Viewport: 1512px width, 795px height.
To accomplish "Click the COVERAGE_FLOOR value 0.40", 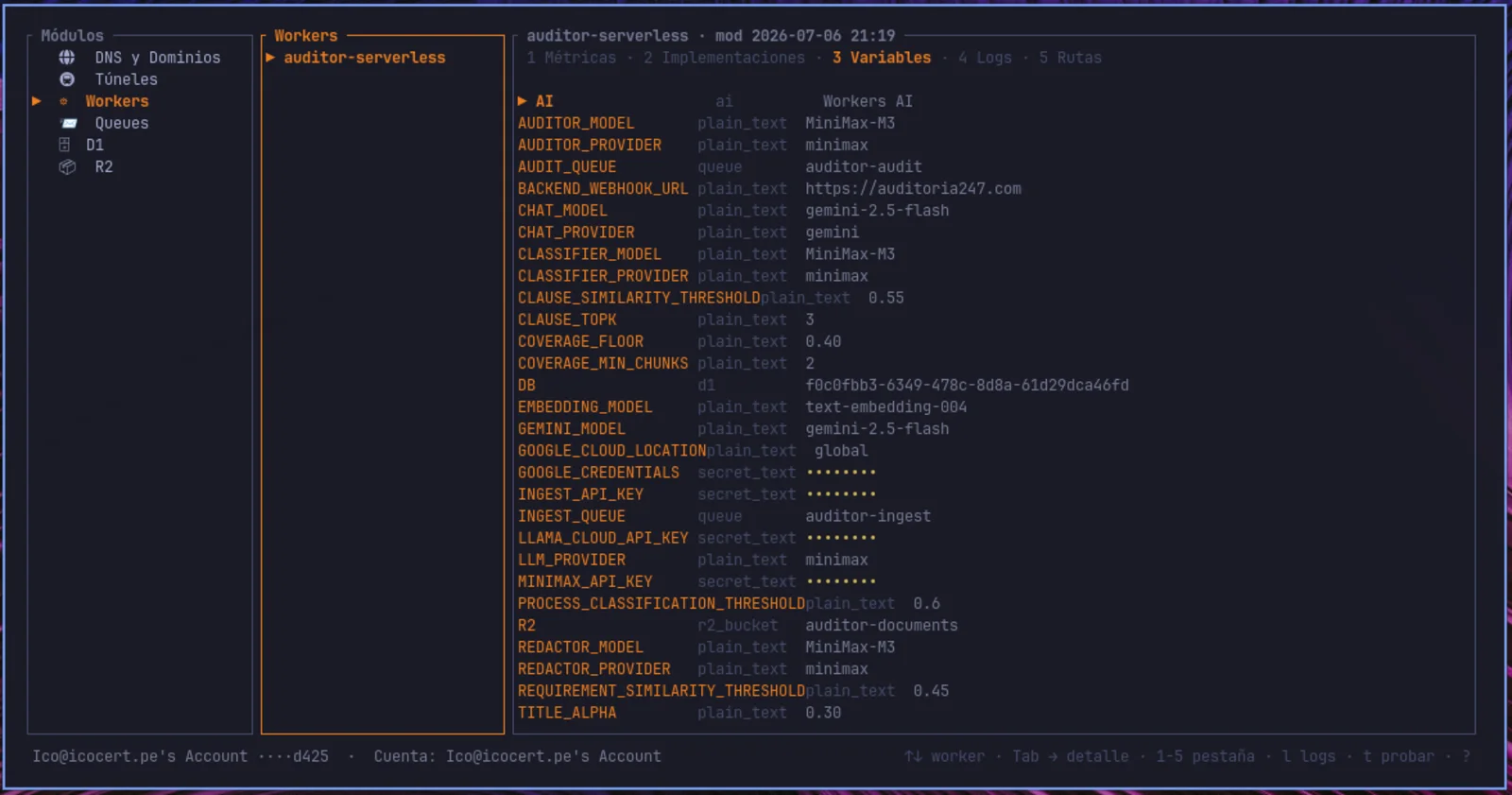I will click(x=823, y=341).
